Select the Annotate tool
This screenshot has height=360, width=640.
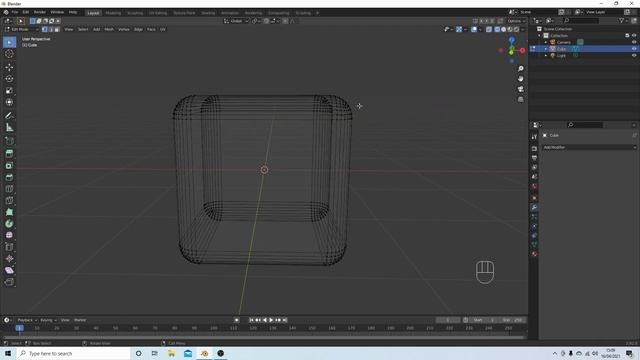click(9, 116)
